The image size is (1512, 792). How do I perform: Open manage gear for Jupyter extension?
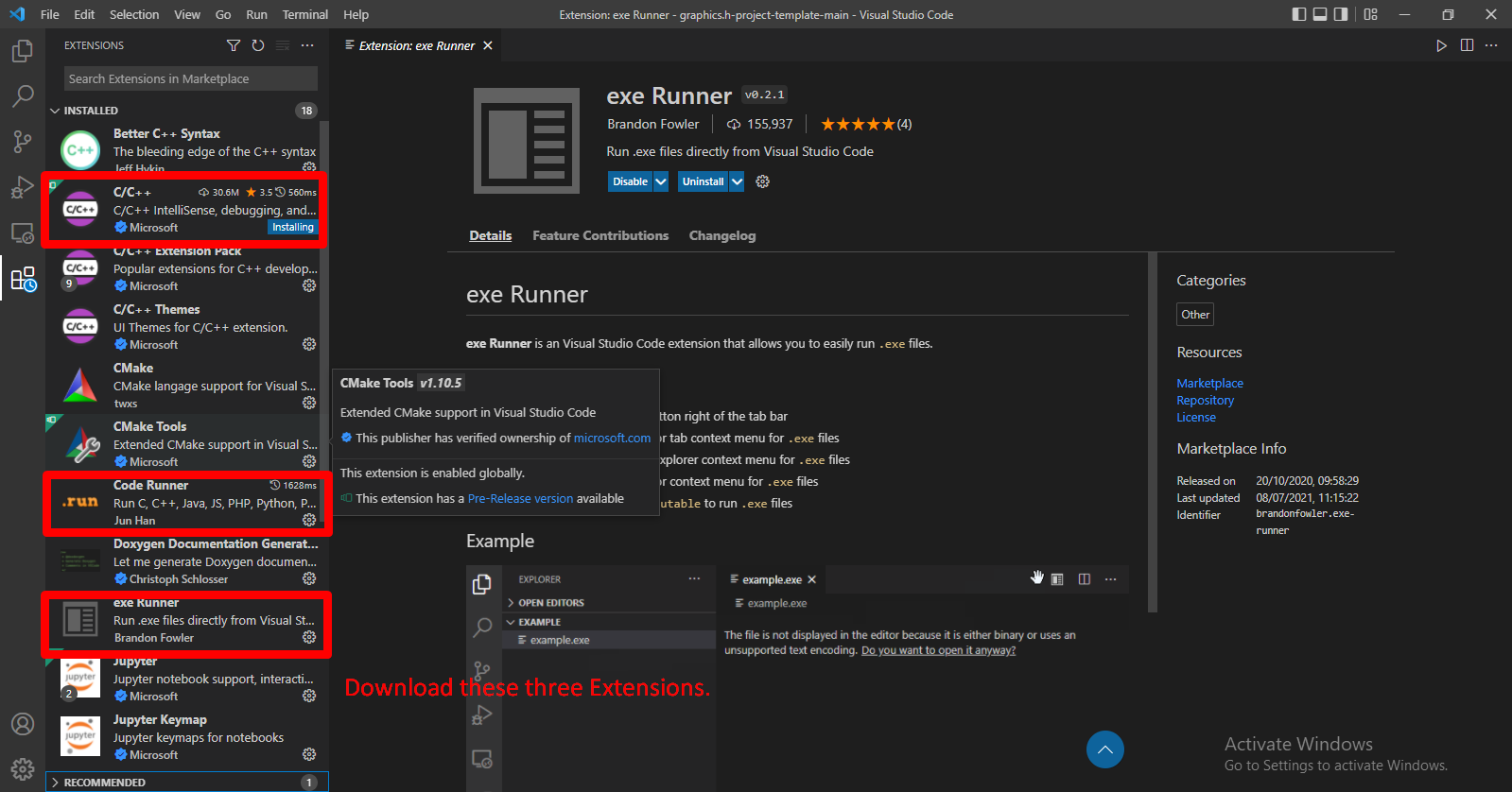tap(309, 696)
